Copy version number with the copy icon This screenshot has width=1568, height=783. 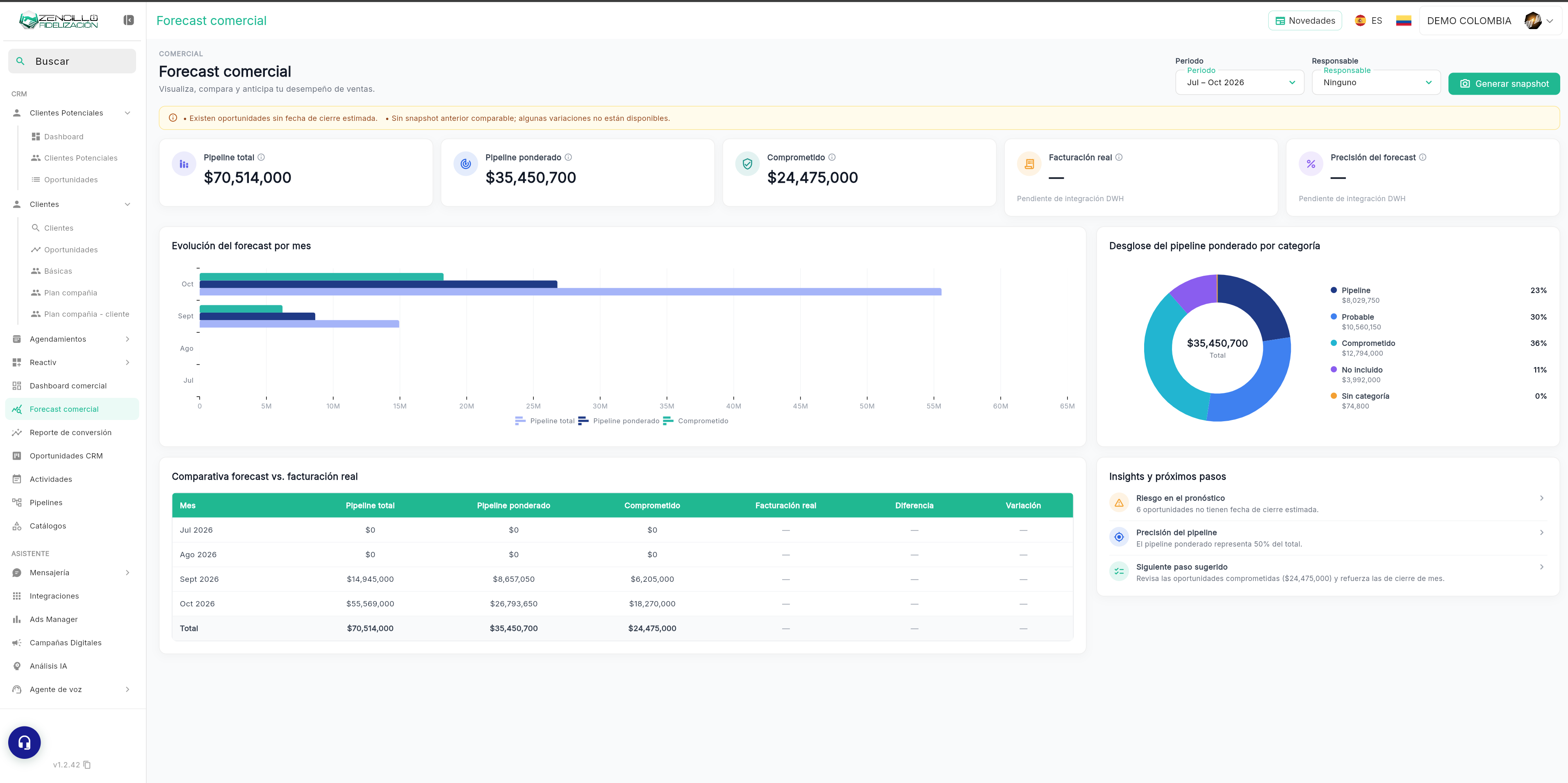[x=87, y=765]
